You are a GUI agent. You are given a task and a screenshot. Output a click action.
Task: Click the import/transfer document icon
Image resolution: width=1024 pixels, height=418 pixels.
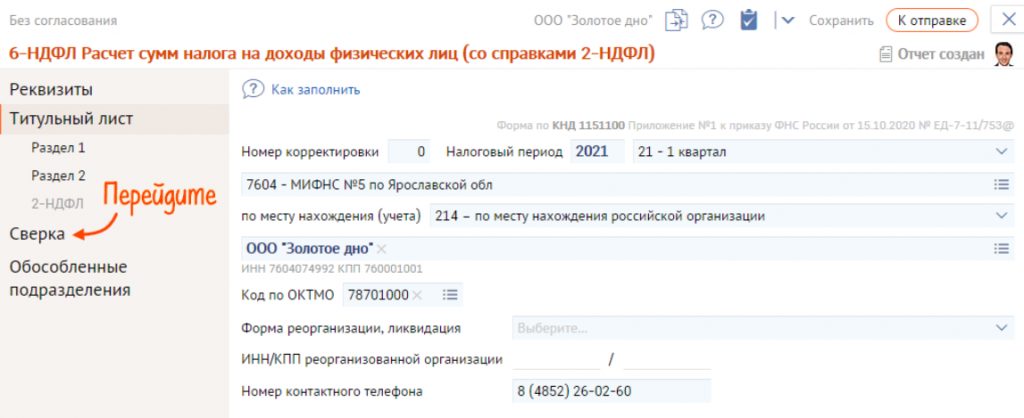679,20
